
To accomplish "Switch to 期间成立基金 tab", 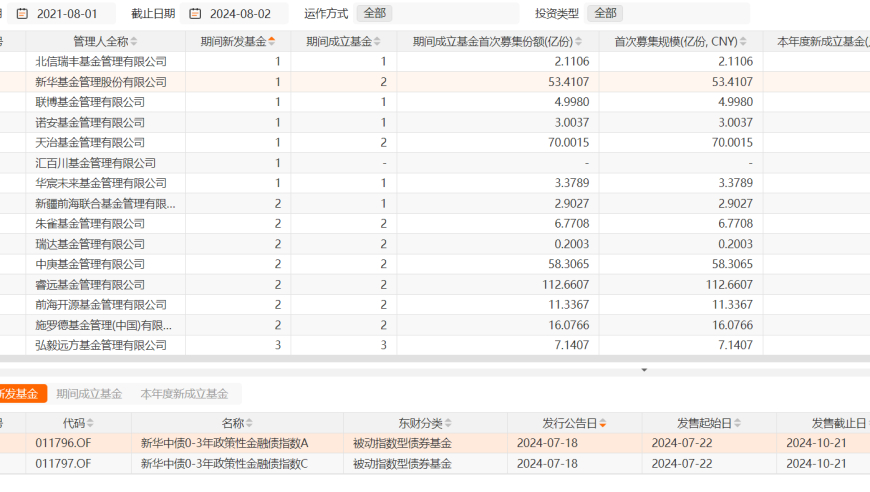I will point(89,394).
